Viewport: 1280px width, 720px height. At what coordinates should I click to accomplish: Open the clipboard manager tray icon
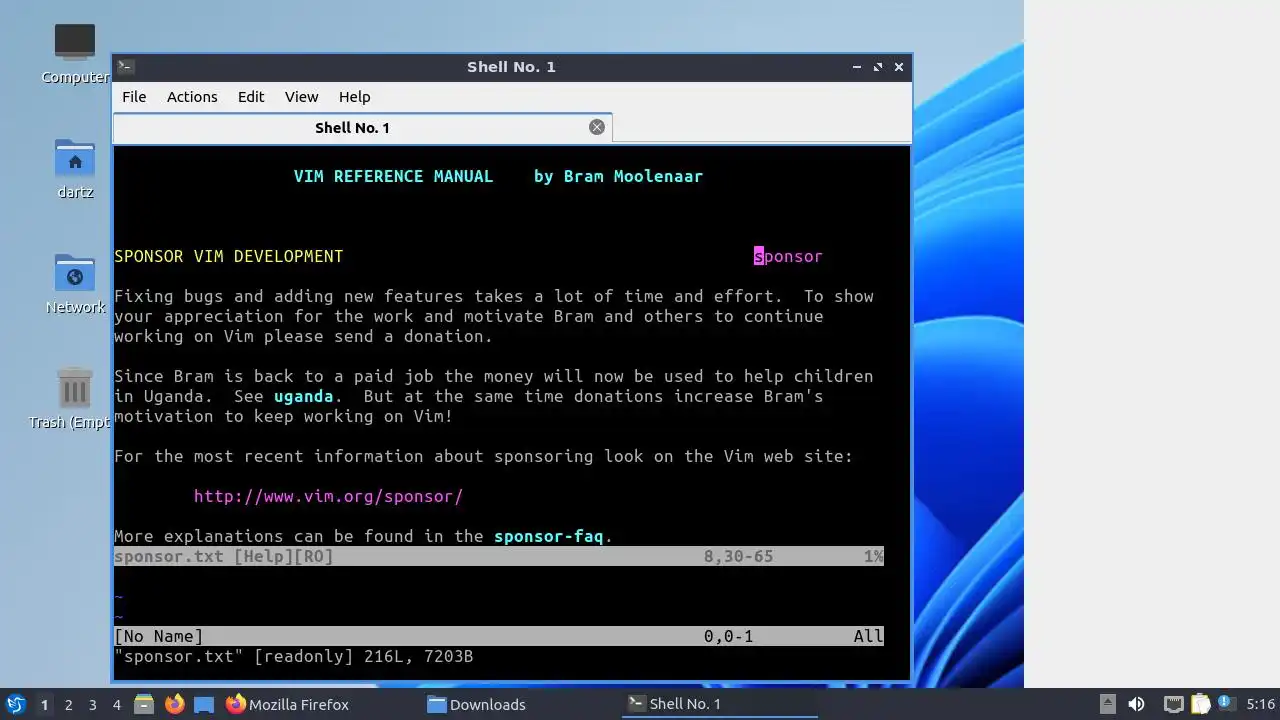pyautogui.click(x=1201, y=704)
